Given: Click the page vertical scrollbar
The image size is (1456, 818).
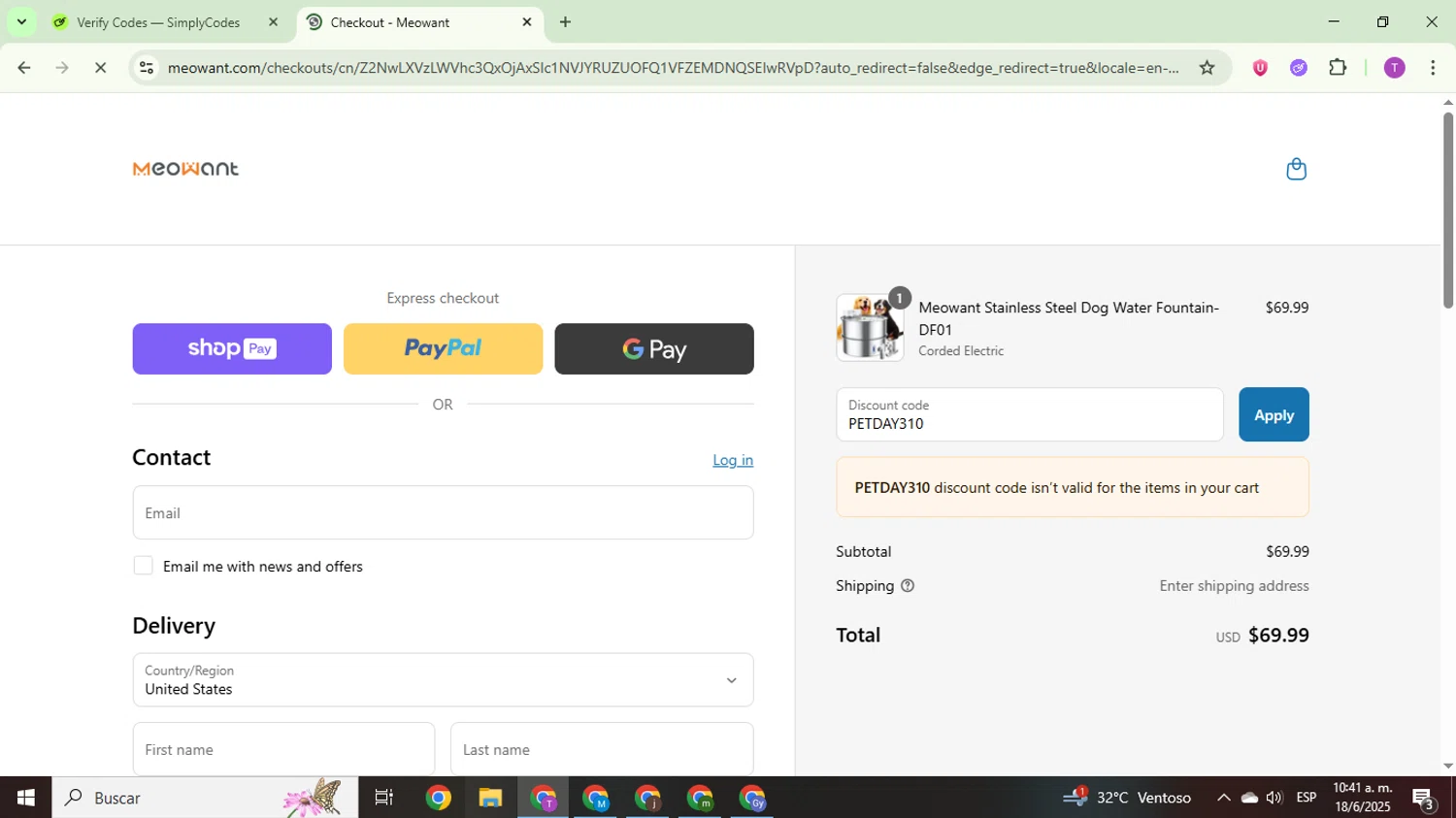Looking at the screenshot, I should pyautogui.click(x=1447, y=212).
